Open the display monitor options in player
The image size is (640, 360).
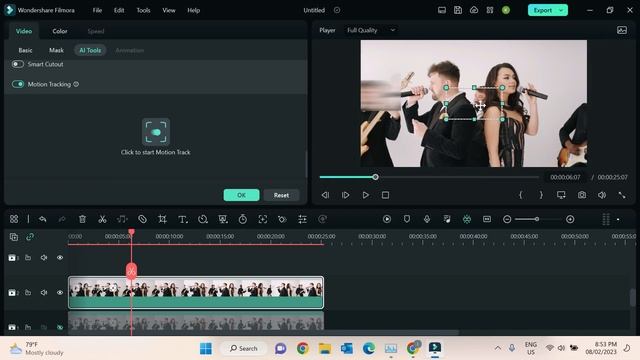(x=561, y=195)
